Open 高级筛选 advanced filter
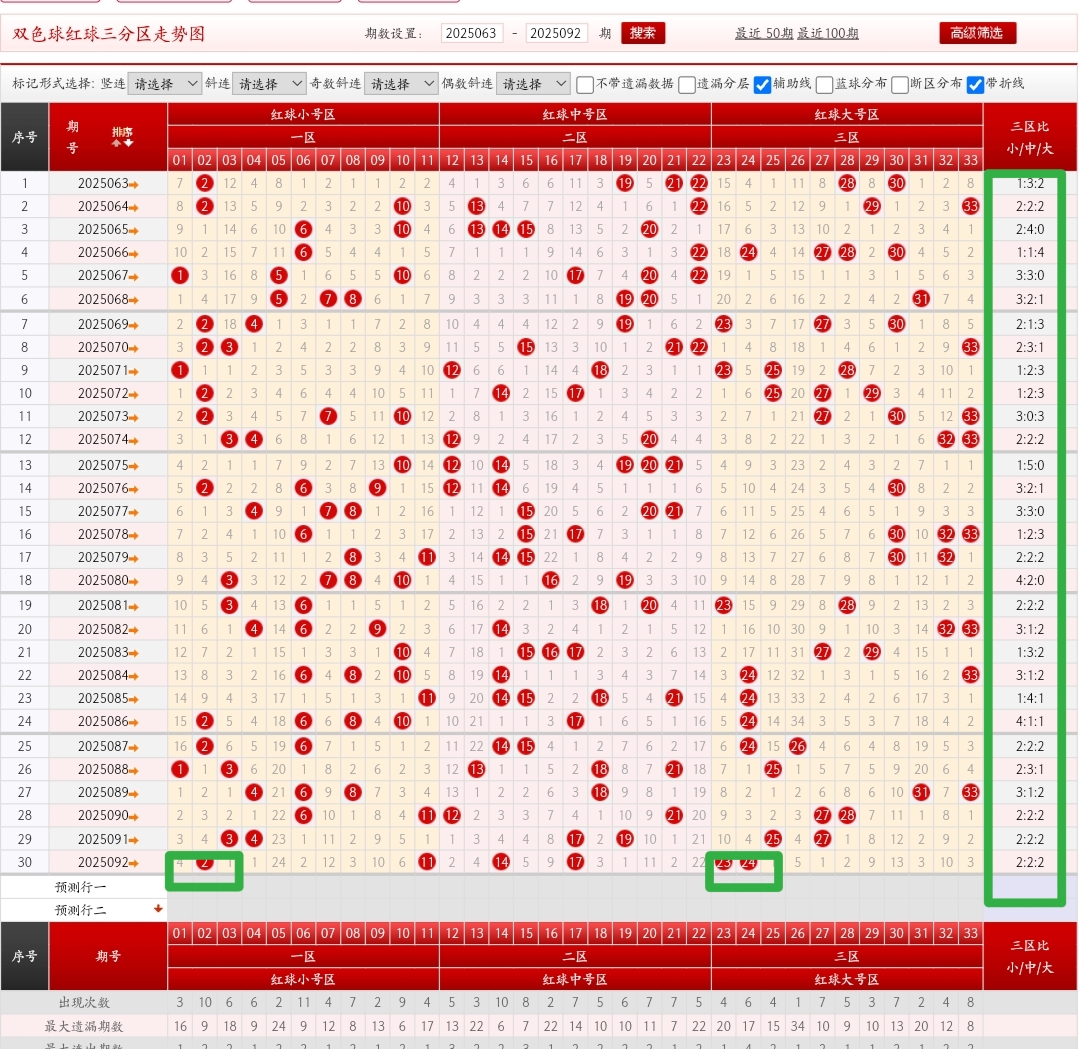The image size is (1080, 1049). click(x=977, y=33)
